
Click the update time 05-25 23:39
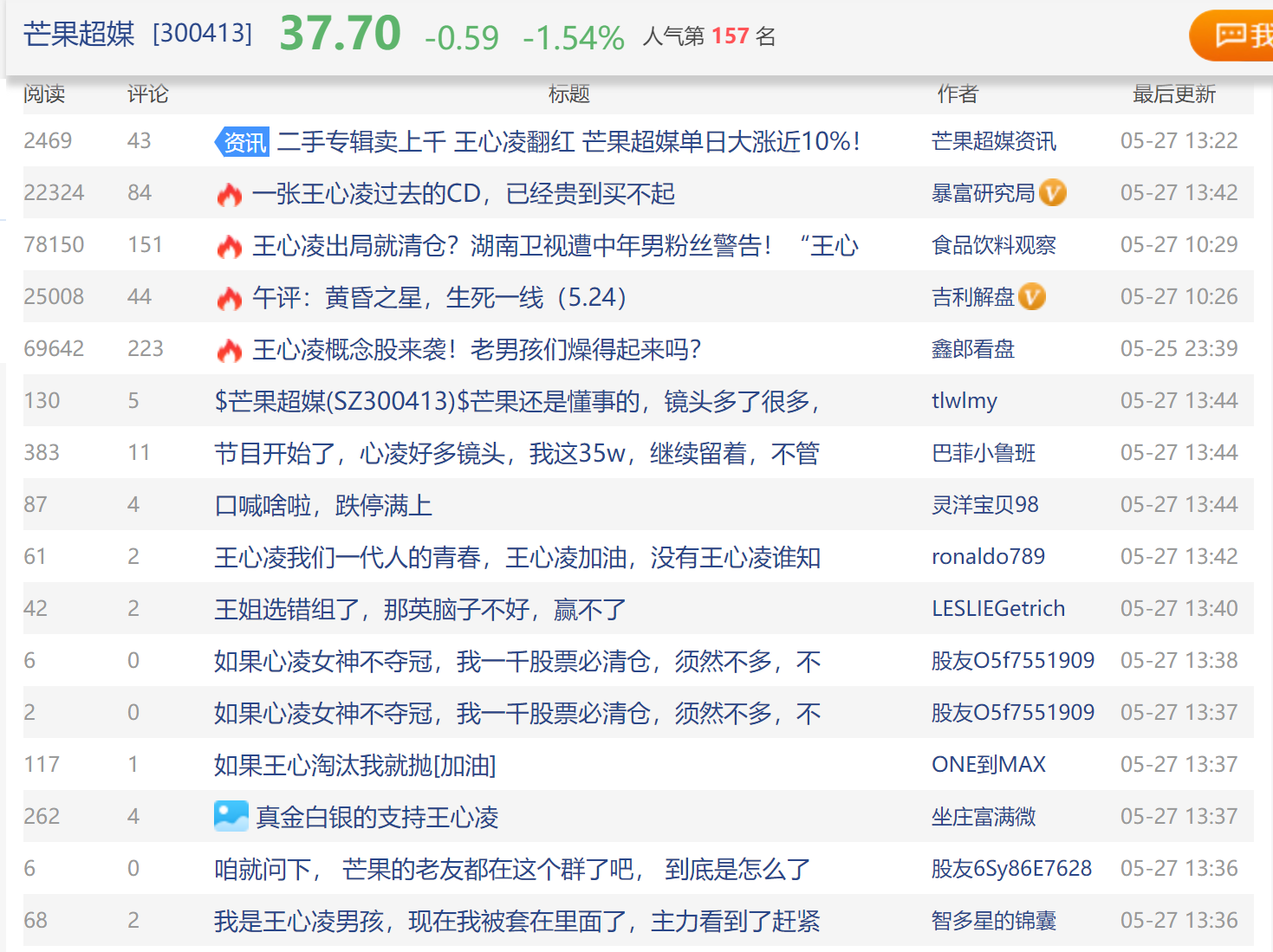pos(1179,348)
